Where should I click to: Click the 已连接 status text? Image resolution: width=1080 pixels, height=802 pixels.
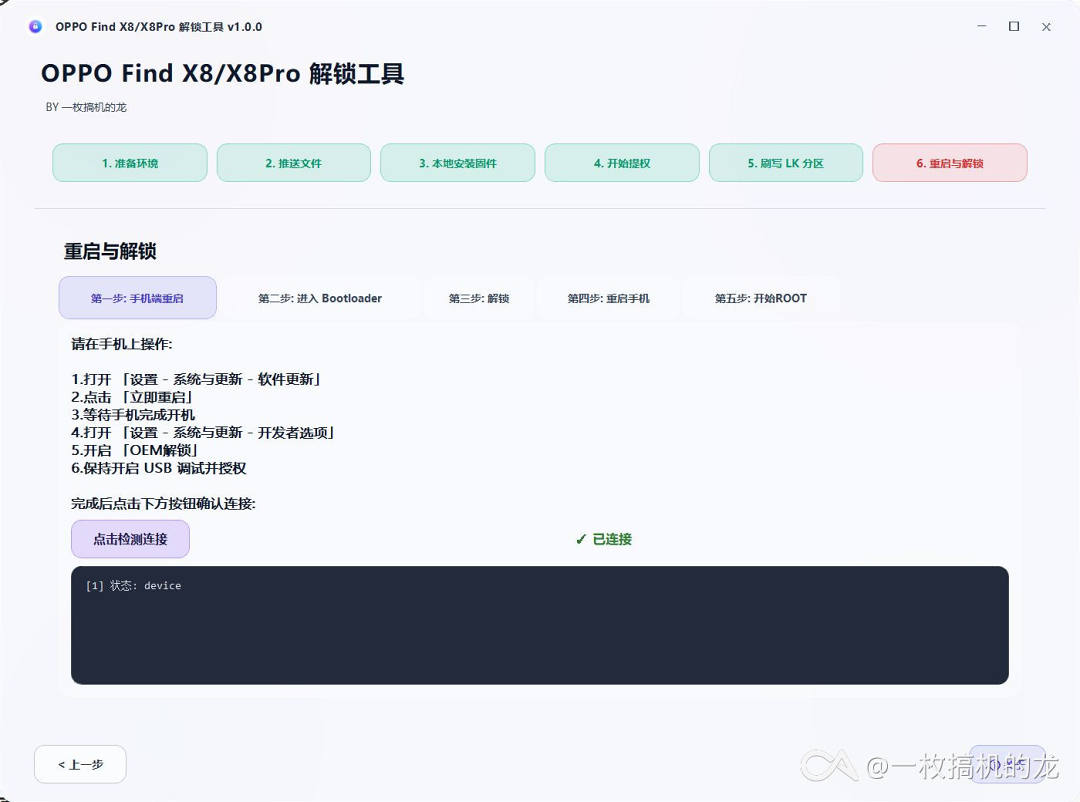coord(604,539)
